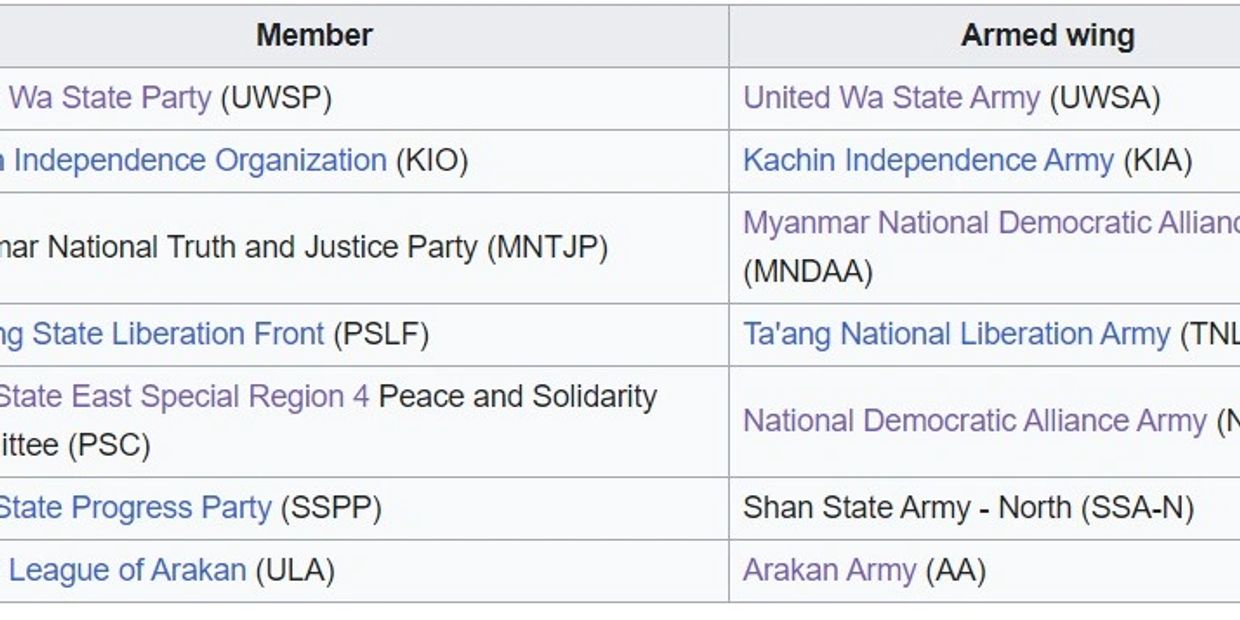1240x620 pixels.
Task: Open the United Wa State Army link
Action: click(x=891, y=98)
